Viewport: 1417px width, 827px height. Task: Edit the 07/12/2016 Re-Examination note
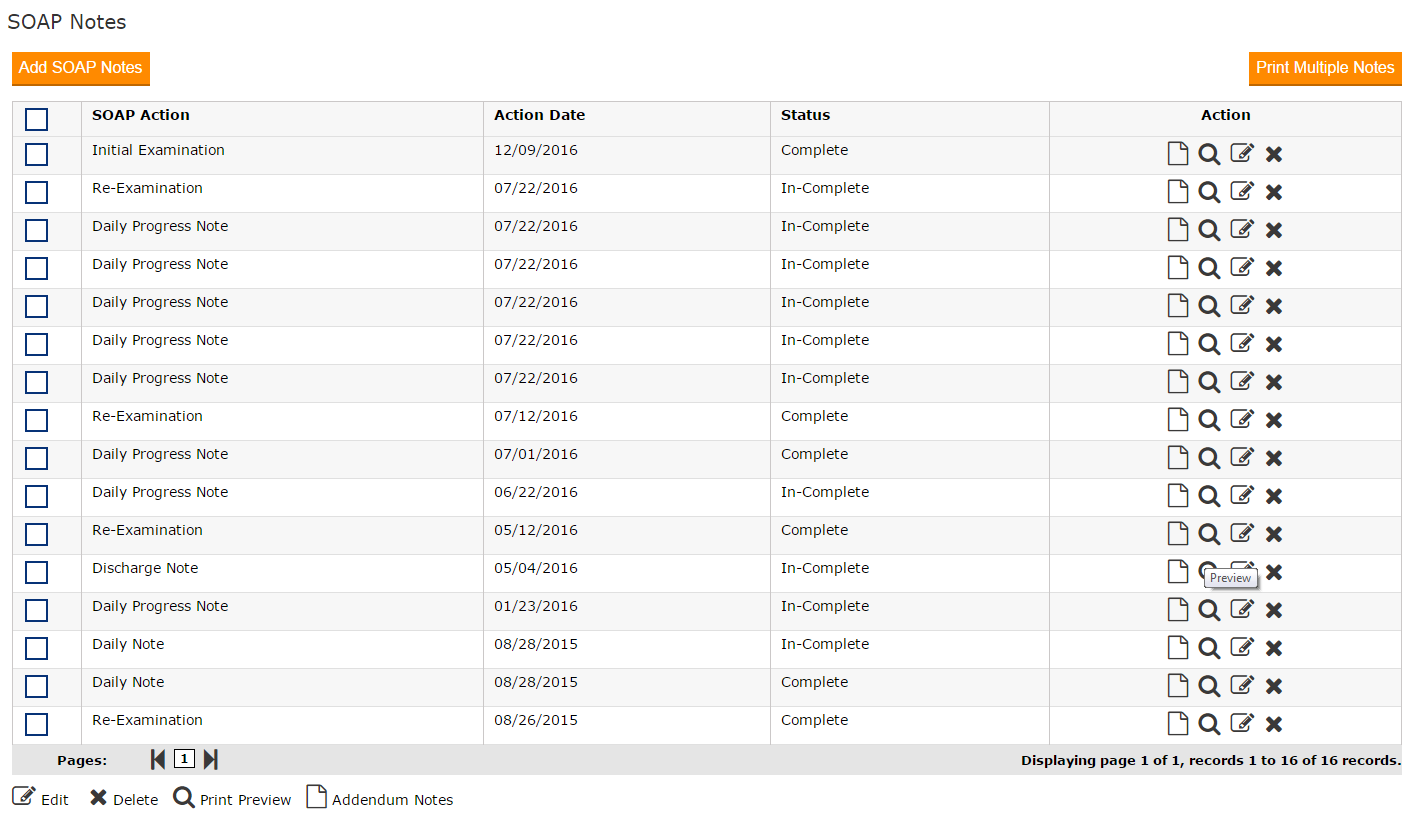click(x=1241, y=419)
